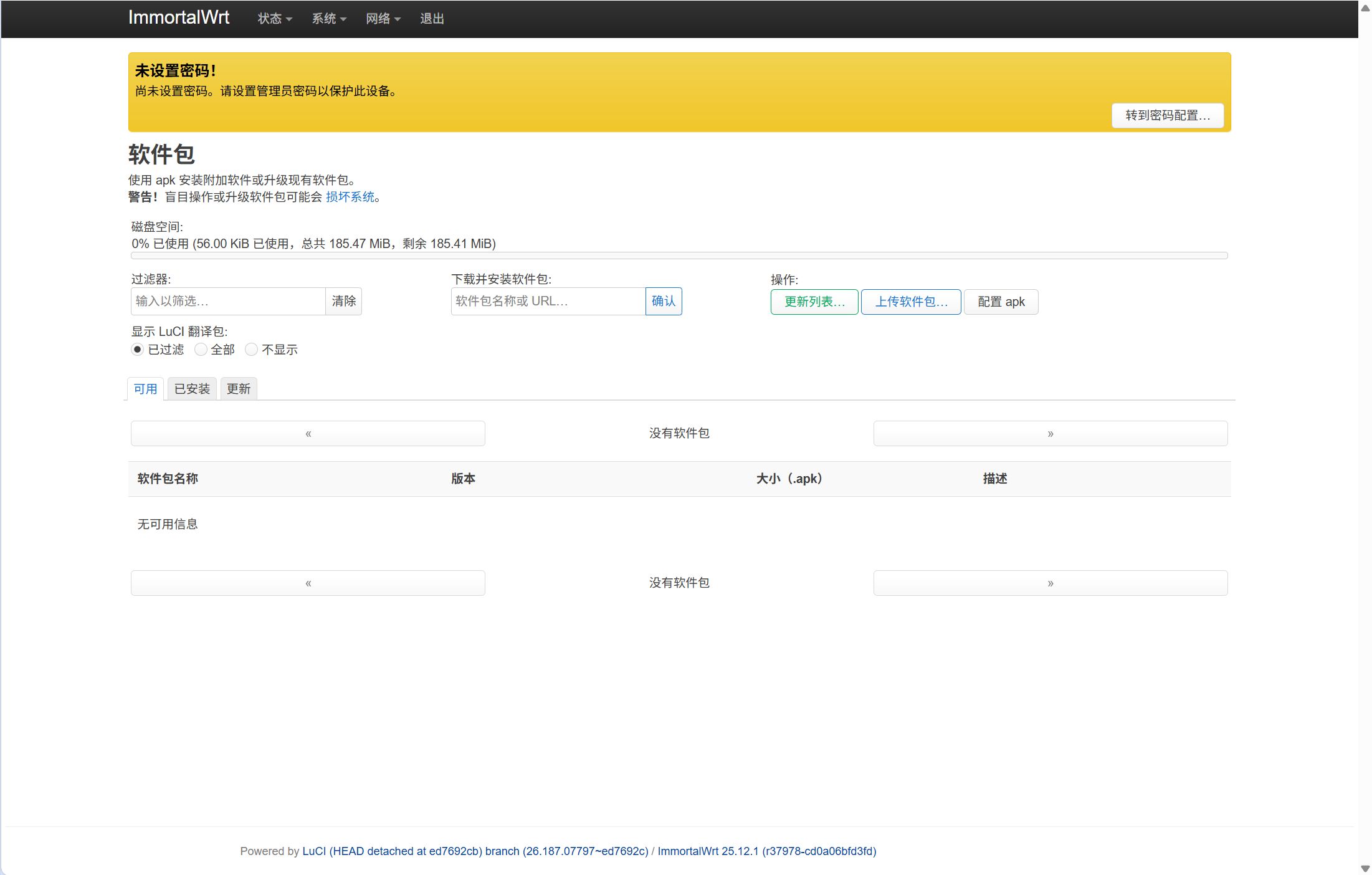Switch to the 已安装 tab
The width and height of the screenshot is (1372, 875).
coord(192,389)
